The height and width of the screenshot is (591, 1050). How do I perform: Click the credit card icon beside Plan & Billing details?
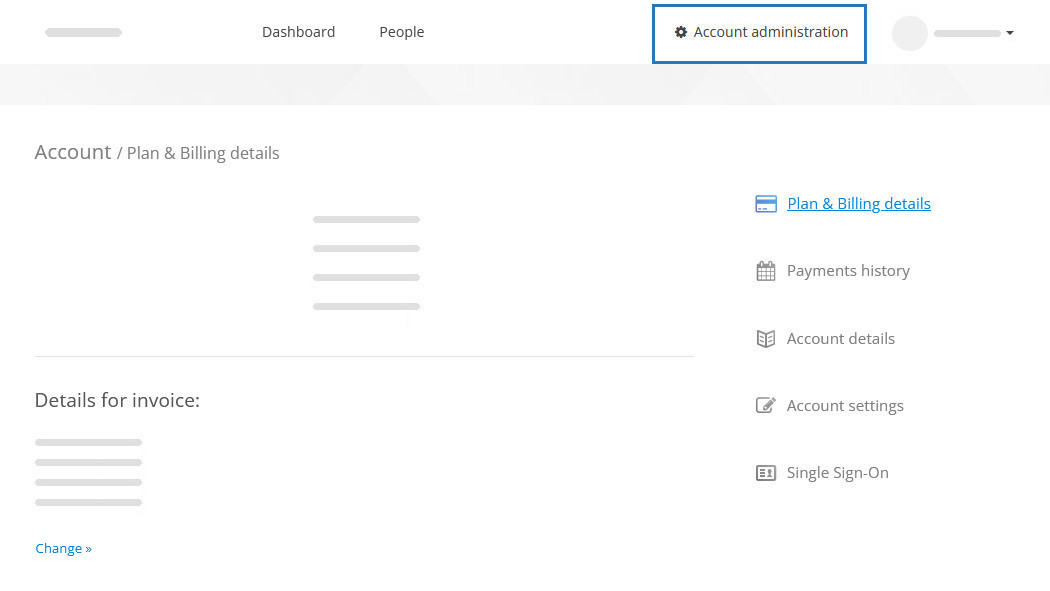pos(766,203)
